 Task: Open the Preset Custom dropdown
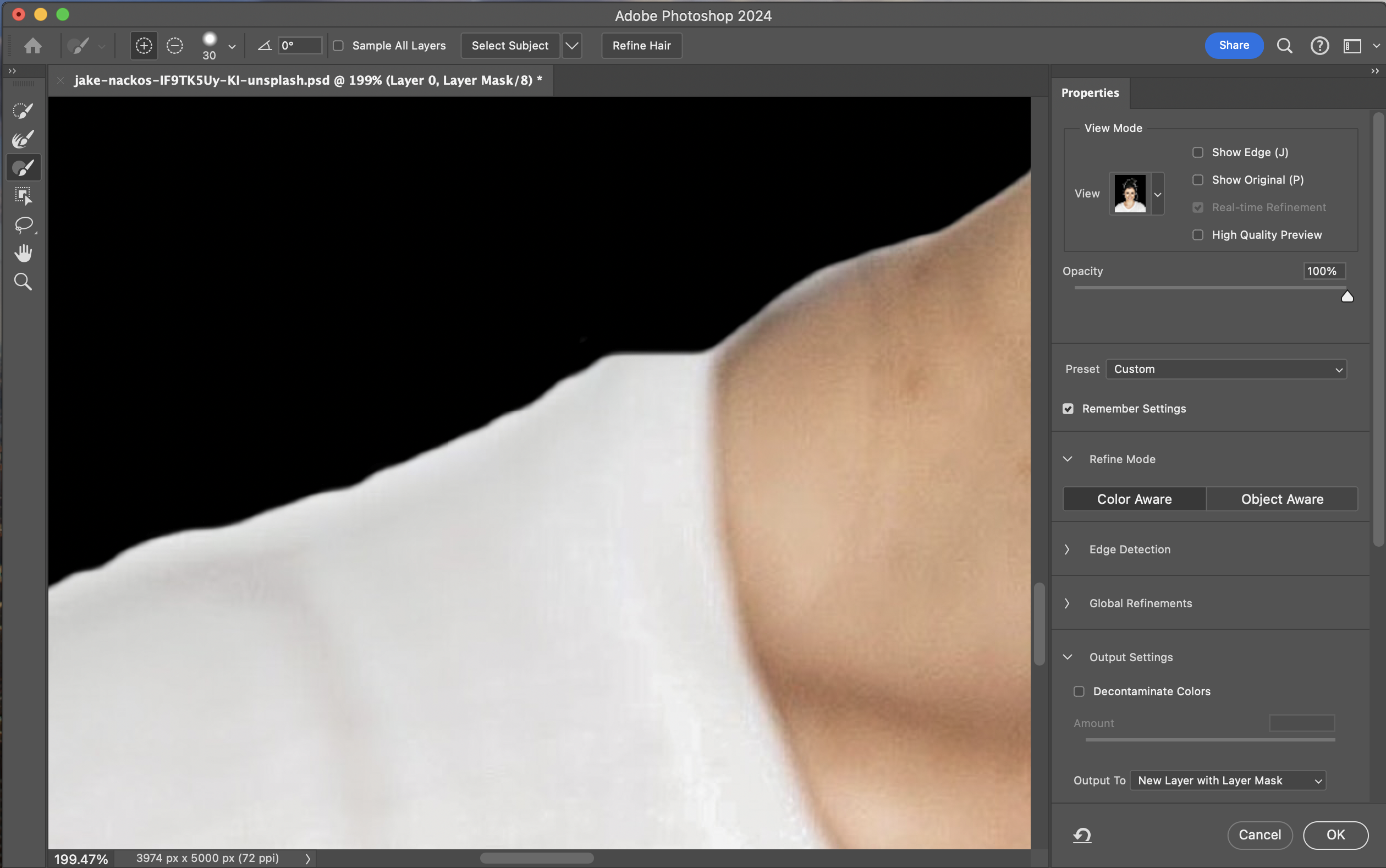pos(1226,369)
